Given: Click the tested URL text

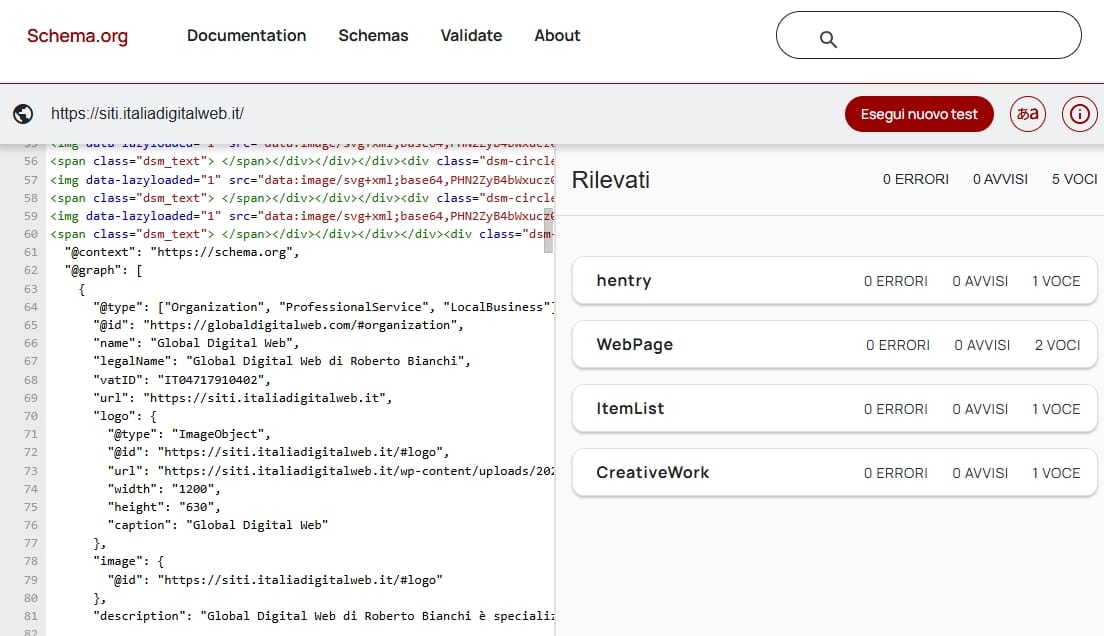Looking at the screenshot, I should pyautogui.click(x=147, y=114).
